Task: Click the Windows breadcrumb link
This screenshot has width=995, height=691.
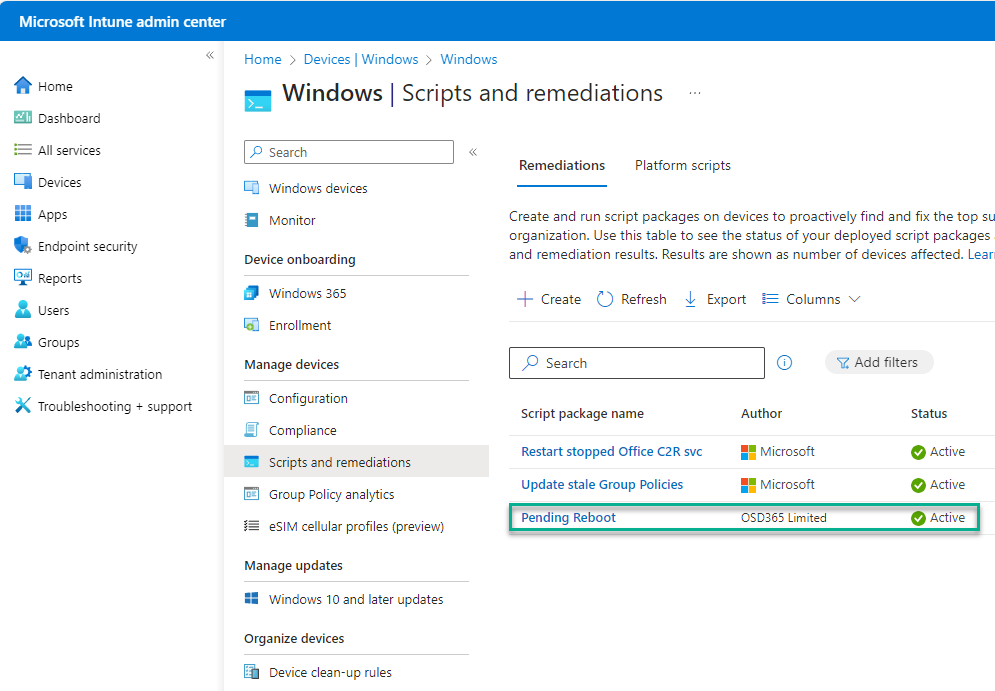Action: 469,59
